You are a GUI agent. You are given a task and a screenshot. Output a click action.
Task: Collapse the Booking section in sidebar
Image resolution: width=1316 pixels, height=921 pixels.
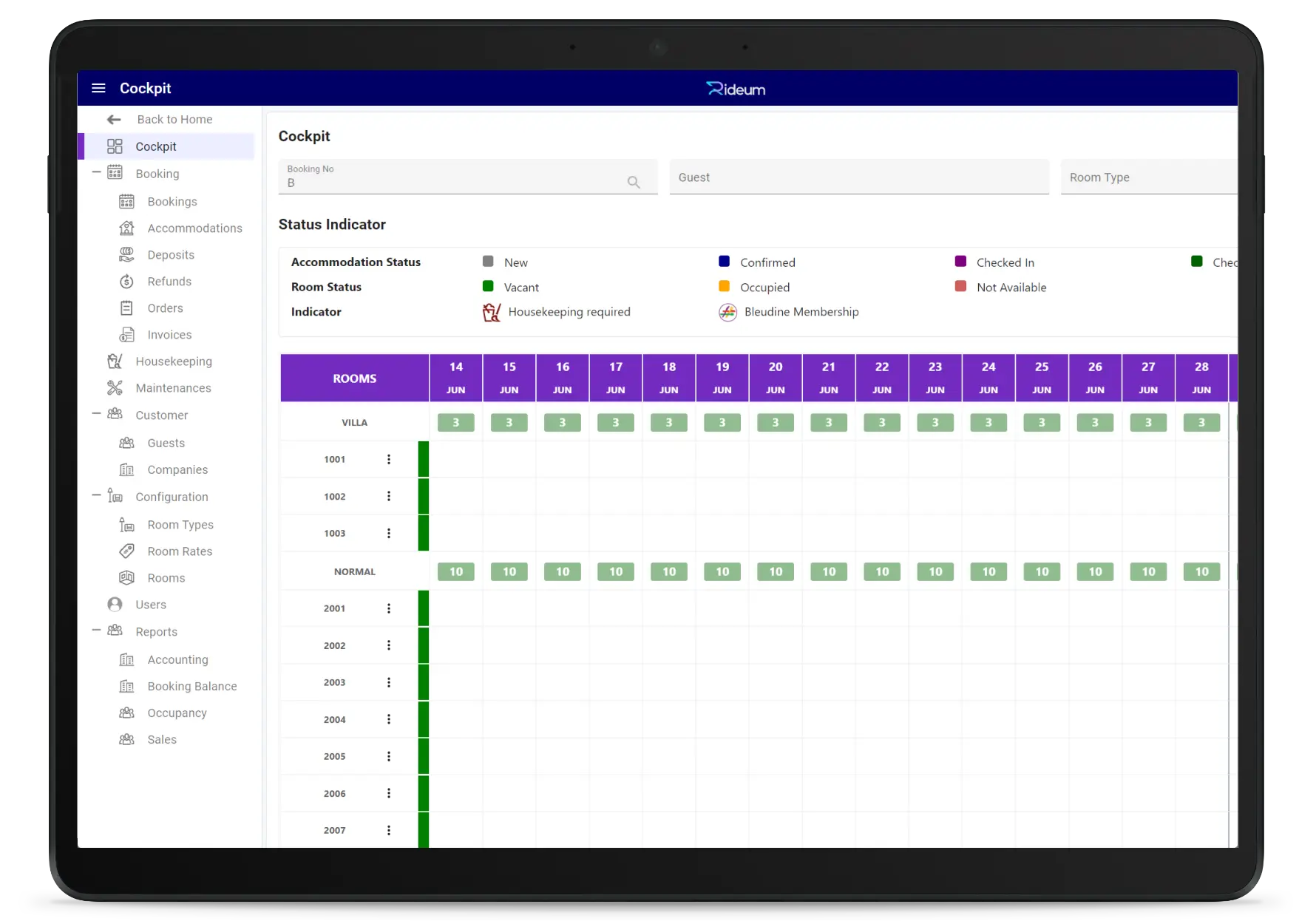pyautogui.click(x=96, y=173)
